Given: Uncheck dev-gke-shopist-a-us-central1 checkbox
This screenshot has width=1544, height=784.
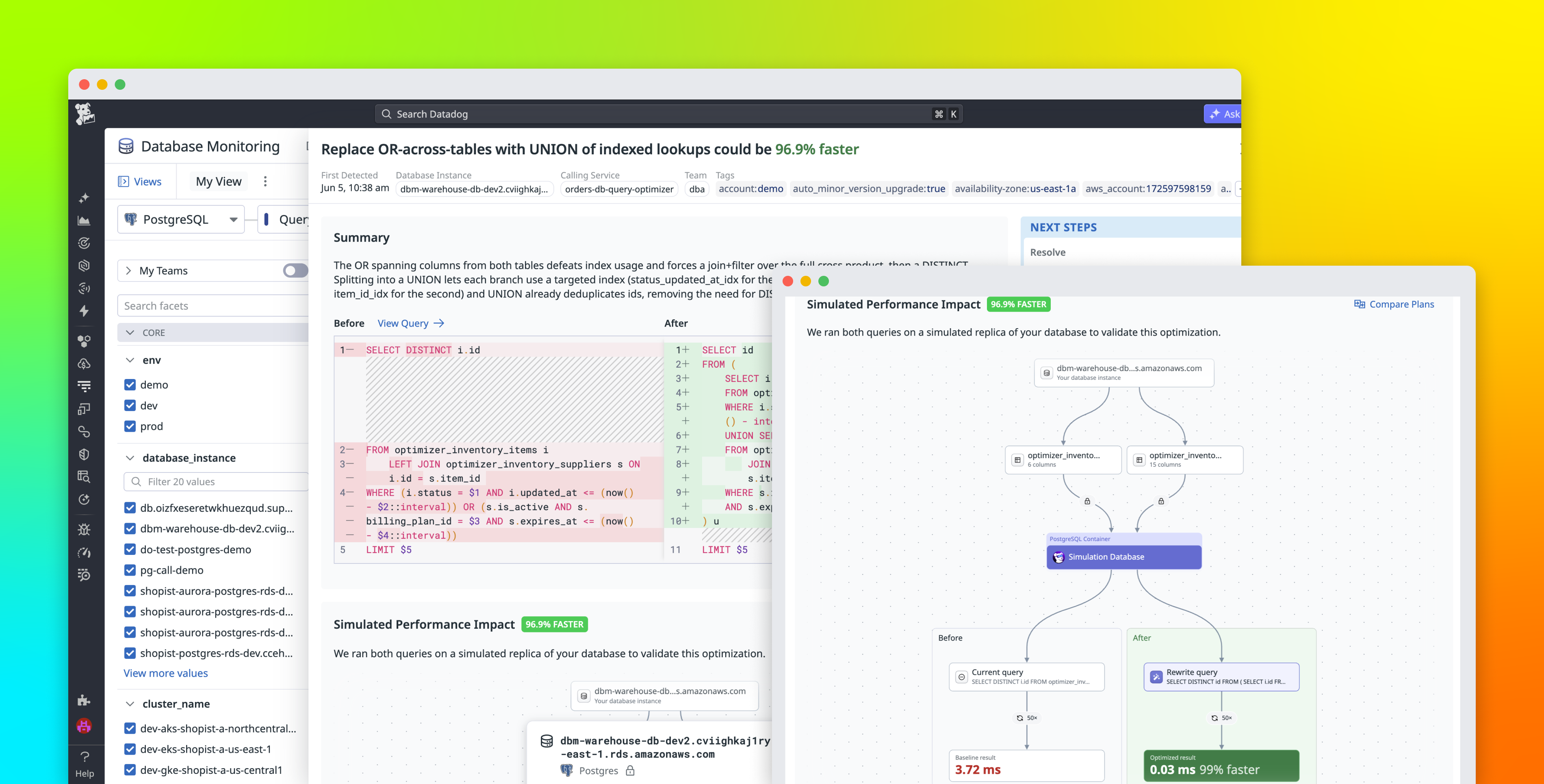Looking at the screenshot, I should pos(130,770).
